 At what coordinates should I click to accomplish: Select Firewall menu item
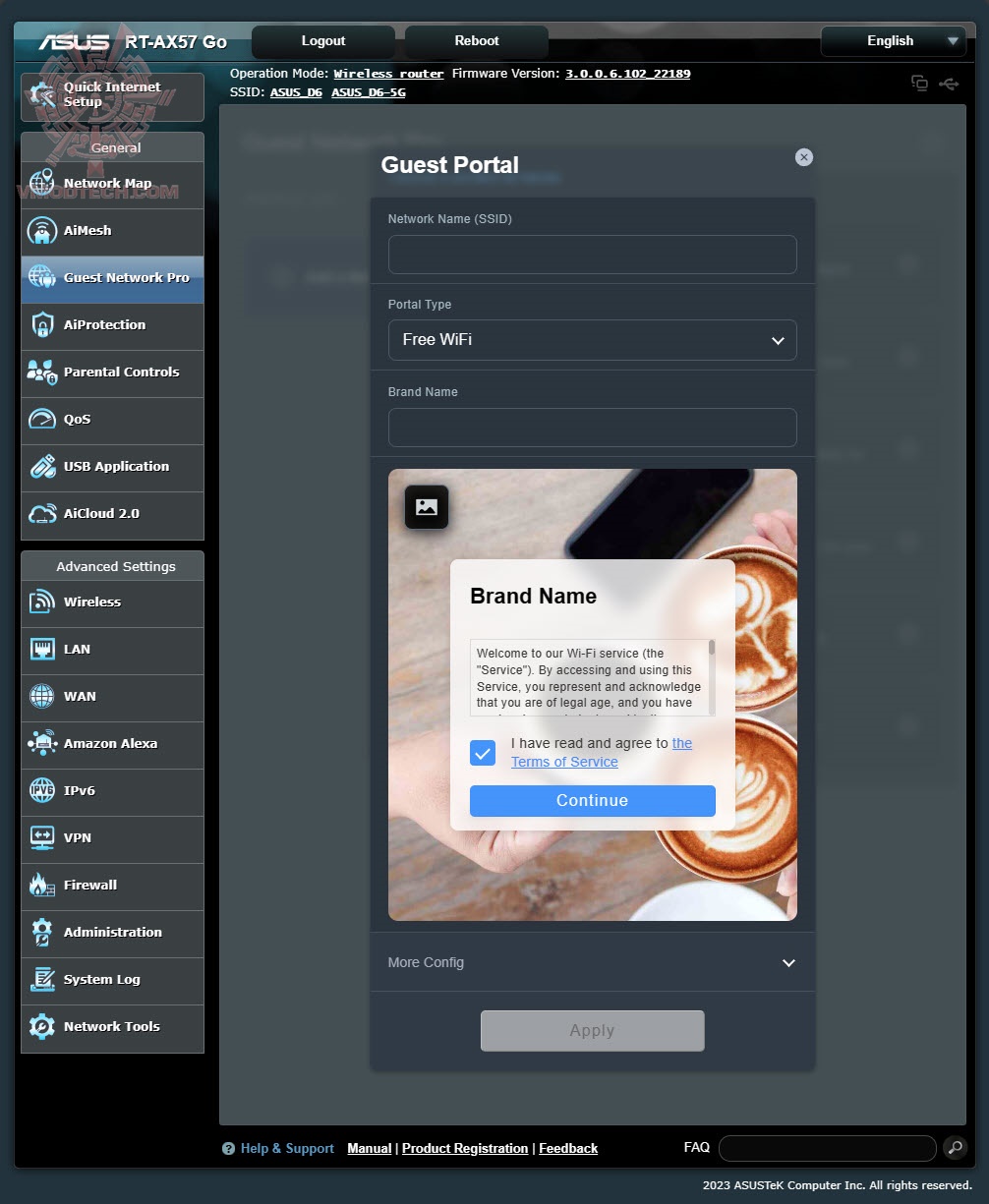[113, 886]
